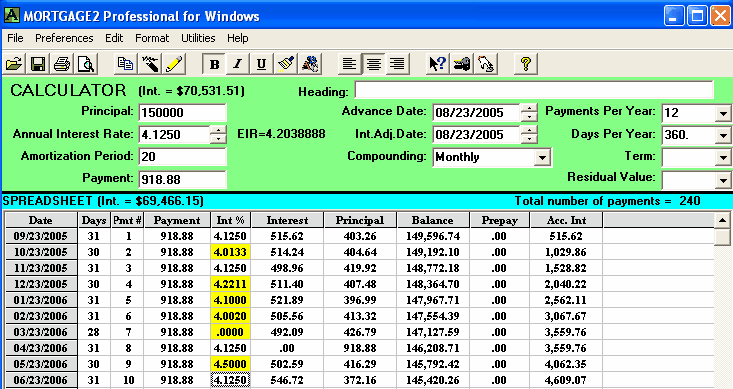Save with the floppy disk icon
Screen dimensions: 733x389
pos(38,64)
